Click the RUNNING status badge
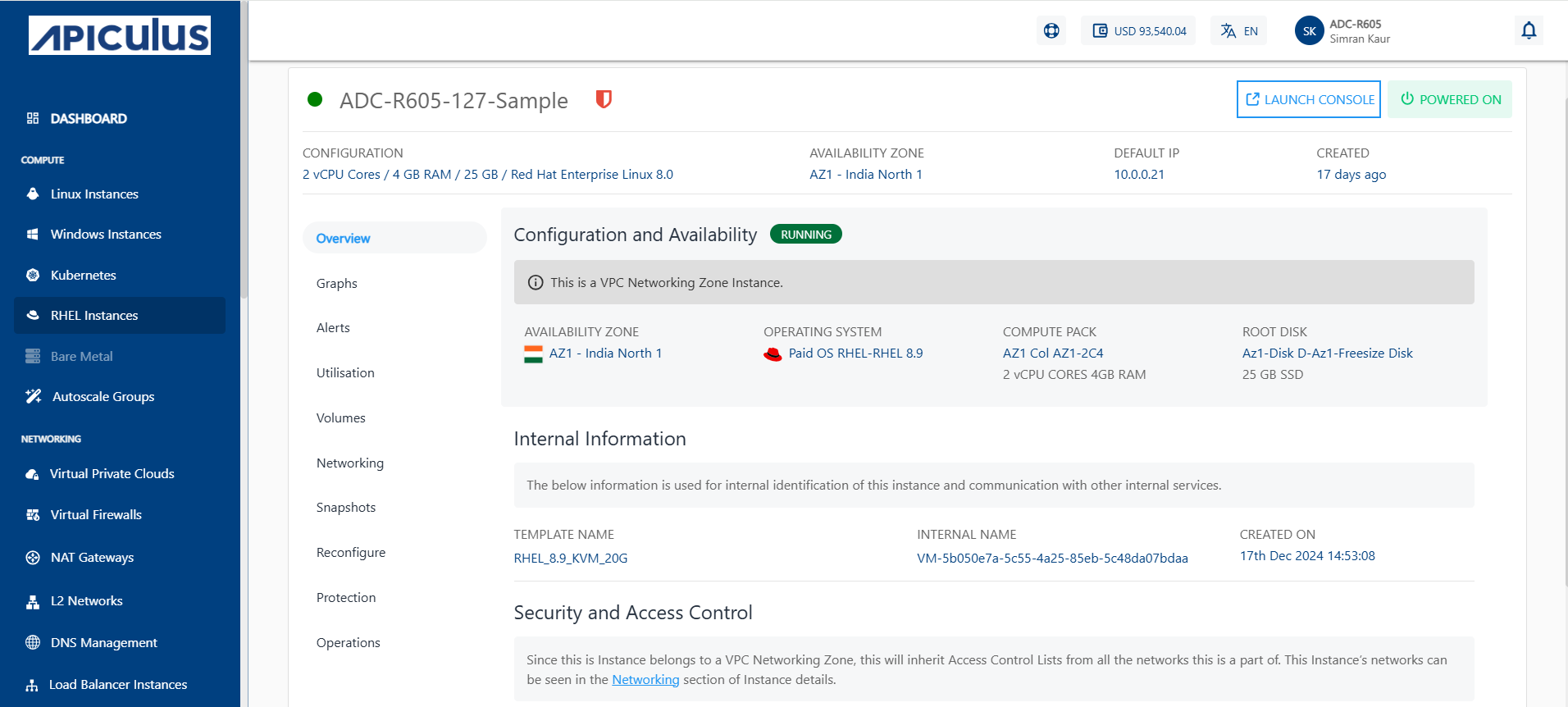 tap(806, 235)
